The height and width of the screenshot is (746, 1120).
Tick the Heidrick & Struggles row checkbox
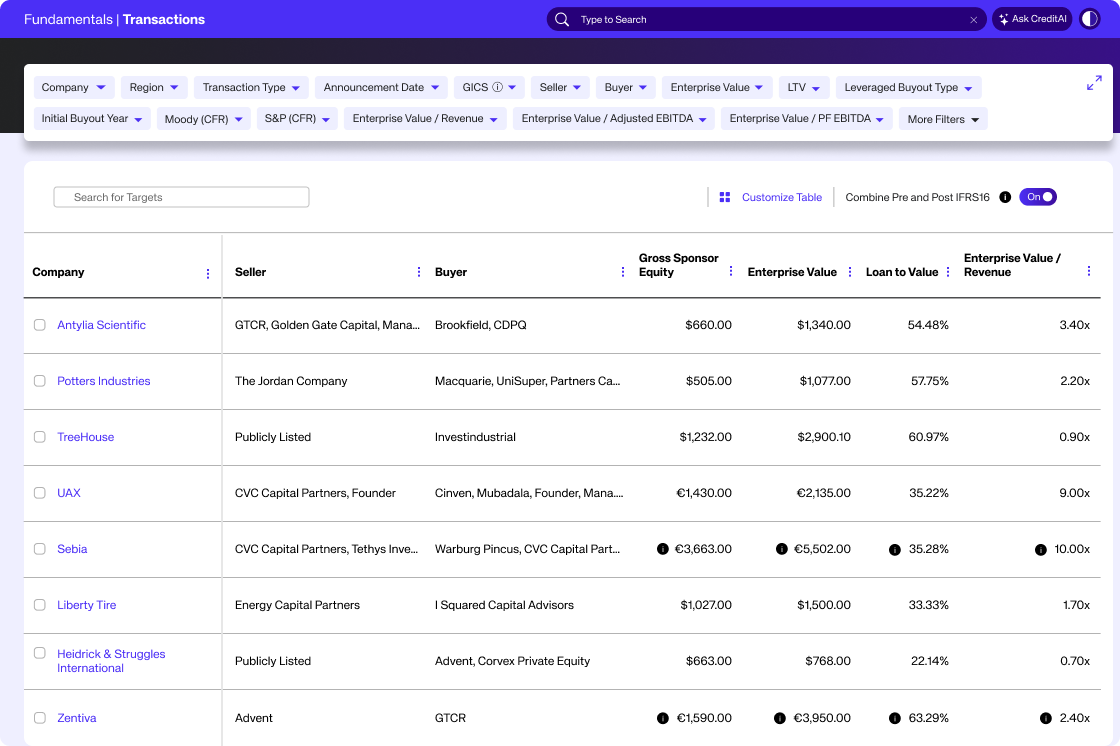(x=40, y=653)
